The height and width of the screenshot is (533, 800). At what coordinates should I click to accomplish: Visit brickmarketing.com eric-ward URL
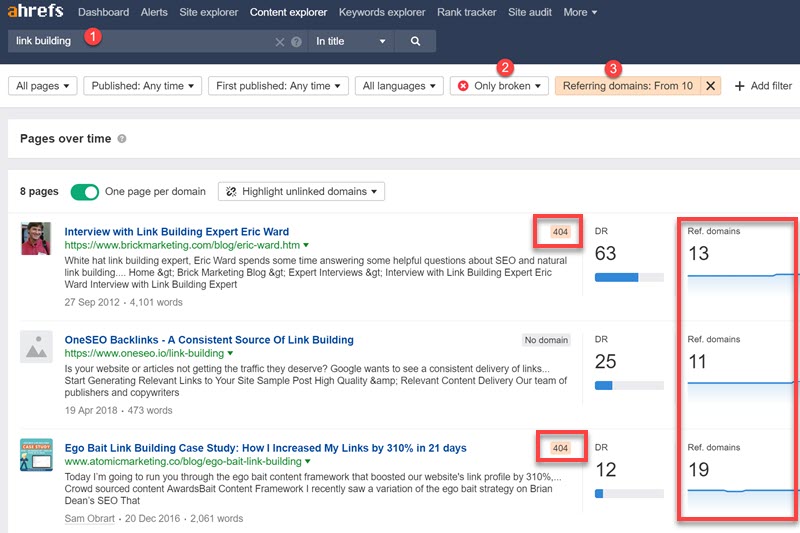tap(182, 245)
